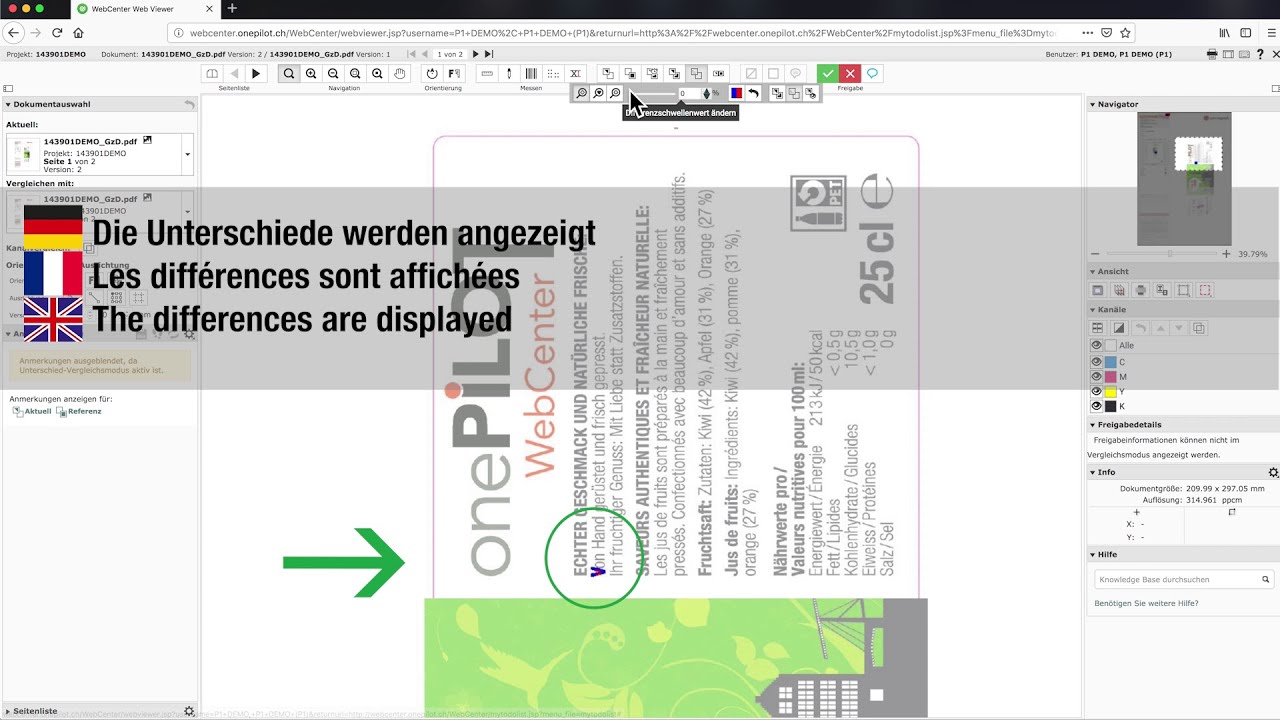1280x720 pixels.
Task: Open Seitenliste panel gear settings
Action: click(x=189, y=711)
